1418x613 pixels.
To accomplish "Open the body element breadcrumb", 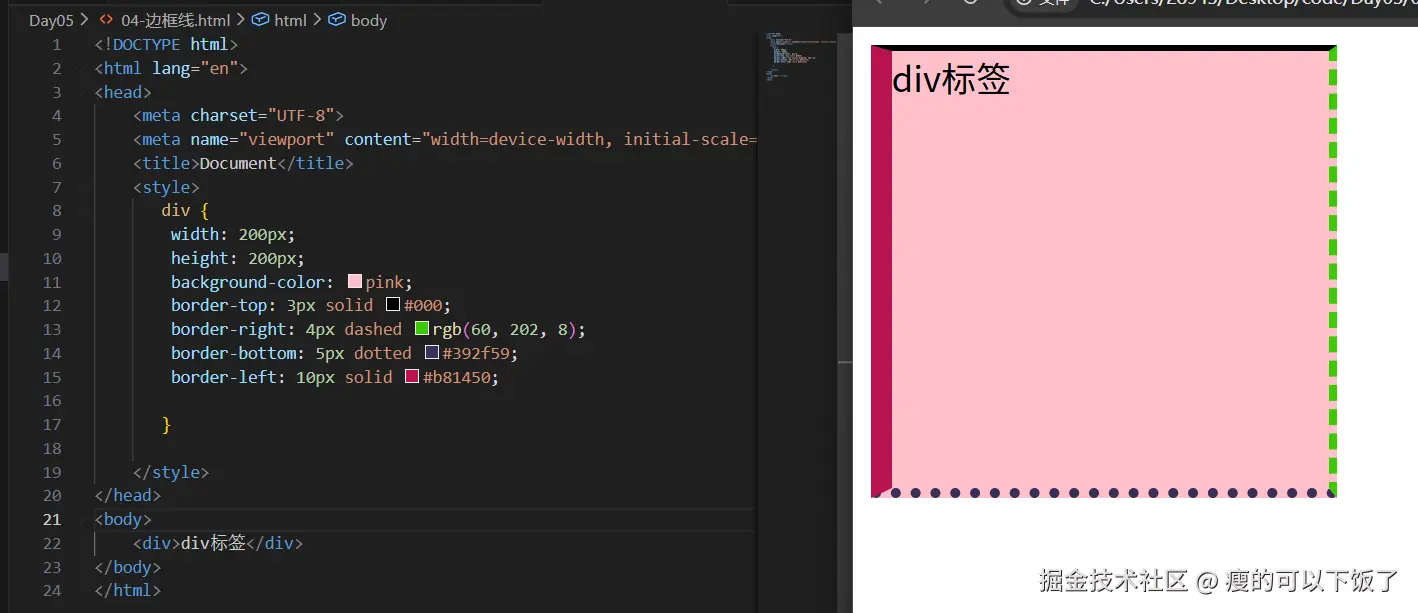I will pos(369,20).
